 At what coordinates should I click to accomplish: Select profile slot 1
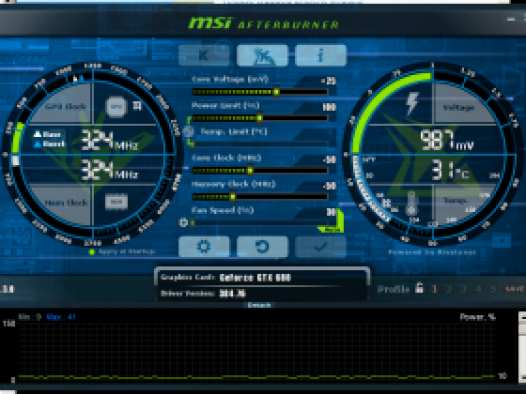(x=434, y=289)
